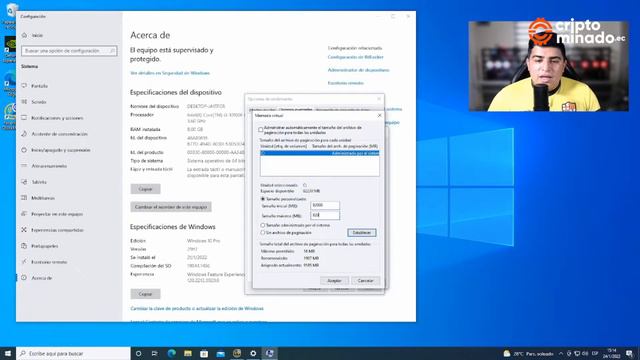Open Configuración de BitLocker link
The image size is (640, 360).
click(356, 57)
